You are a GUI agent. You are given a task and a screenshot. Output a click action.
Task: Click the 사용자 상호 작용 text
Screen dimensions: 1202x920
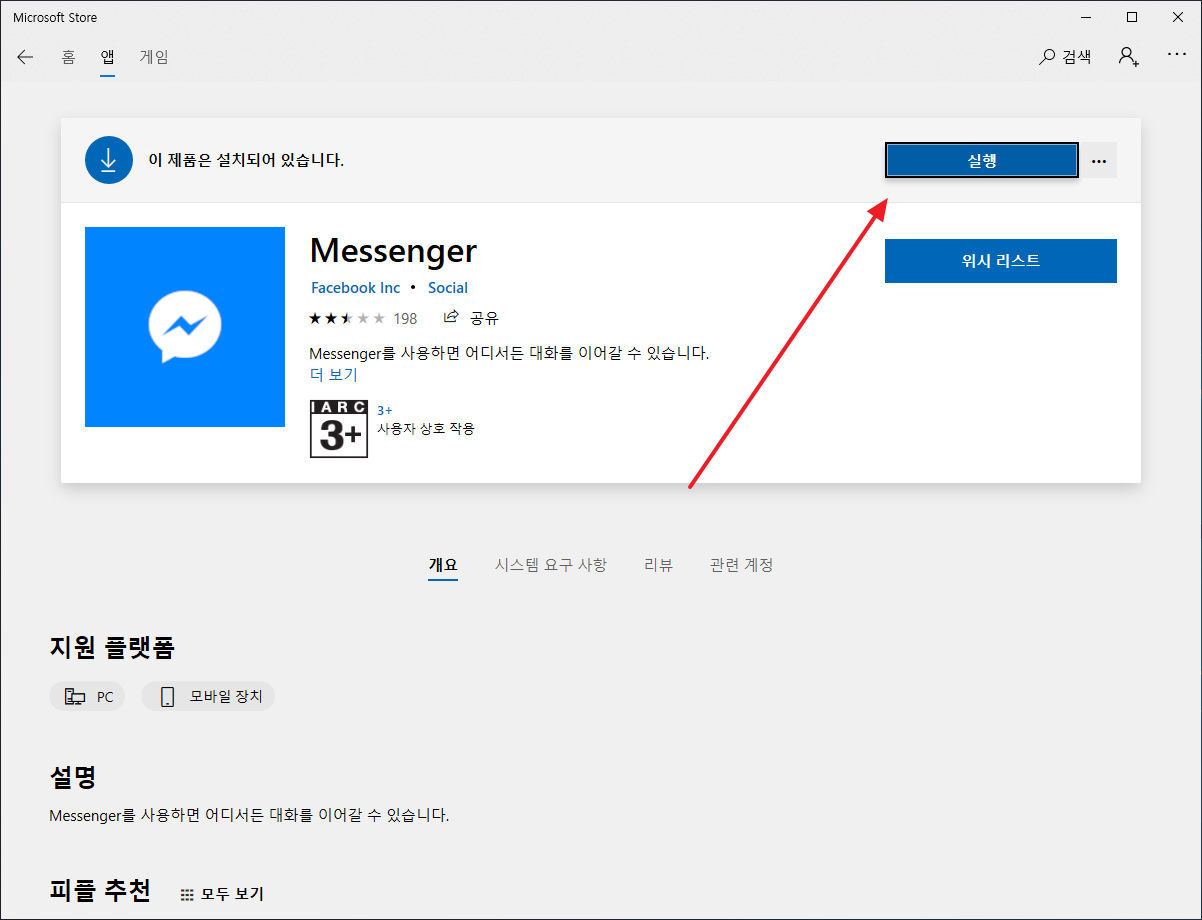coord(426,429)
